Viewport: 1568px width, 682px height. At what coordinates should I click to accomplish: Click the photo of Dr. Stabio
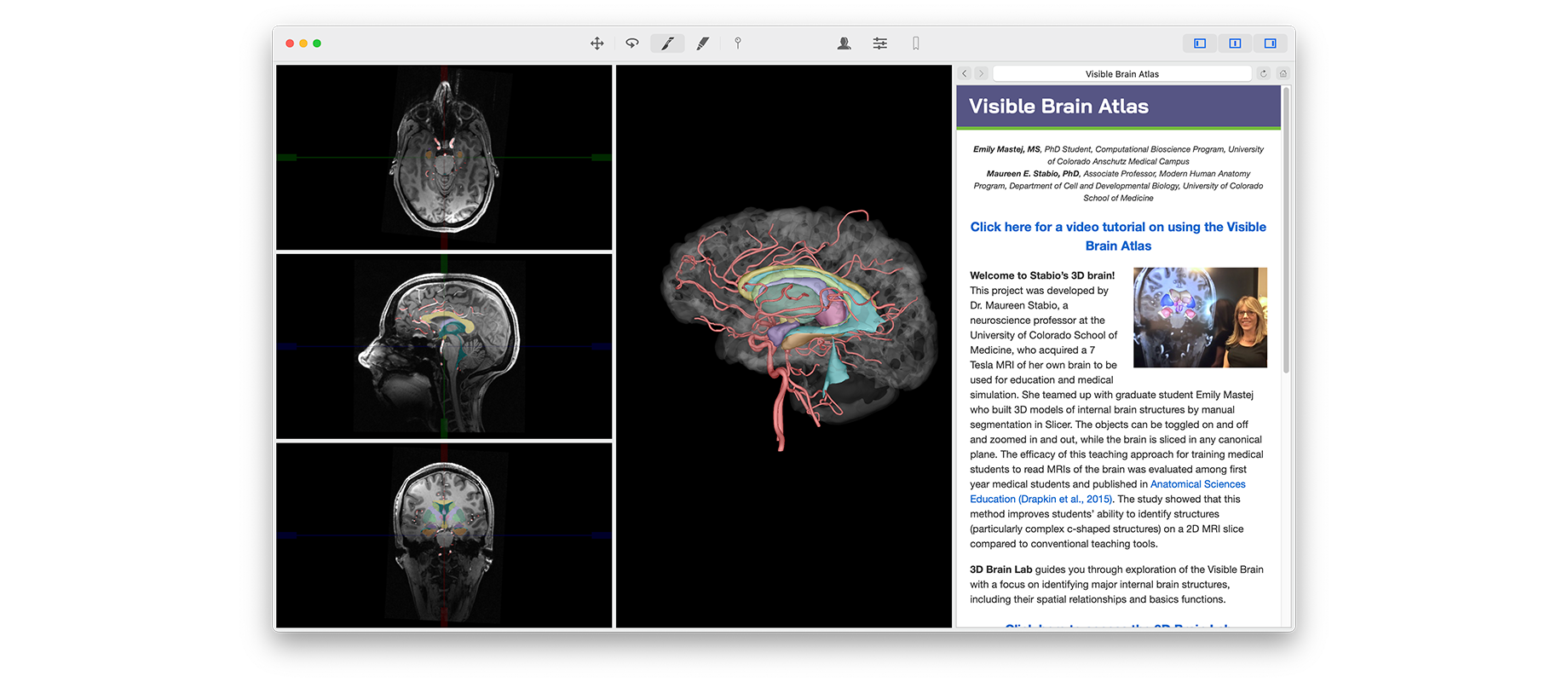tap(1200, 317)
